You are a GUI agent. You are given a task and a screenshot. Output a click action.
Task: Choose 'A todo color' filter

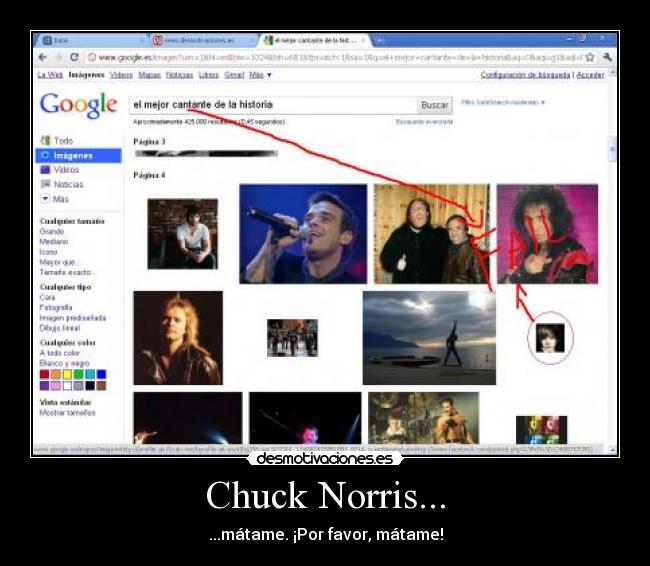(x=60, y=353)
